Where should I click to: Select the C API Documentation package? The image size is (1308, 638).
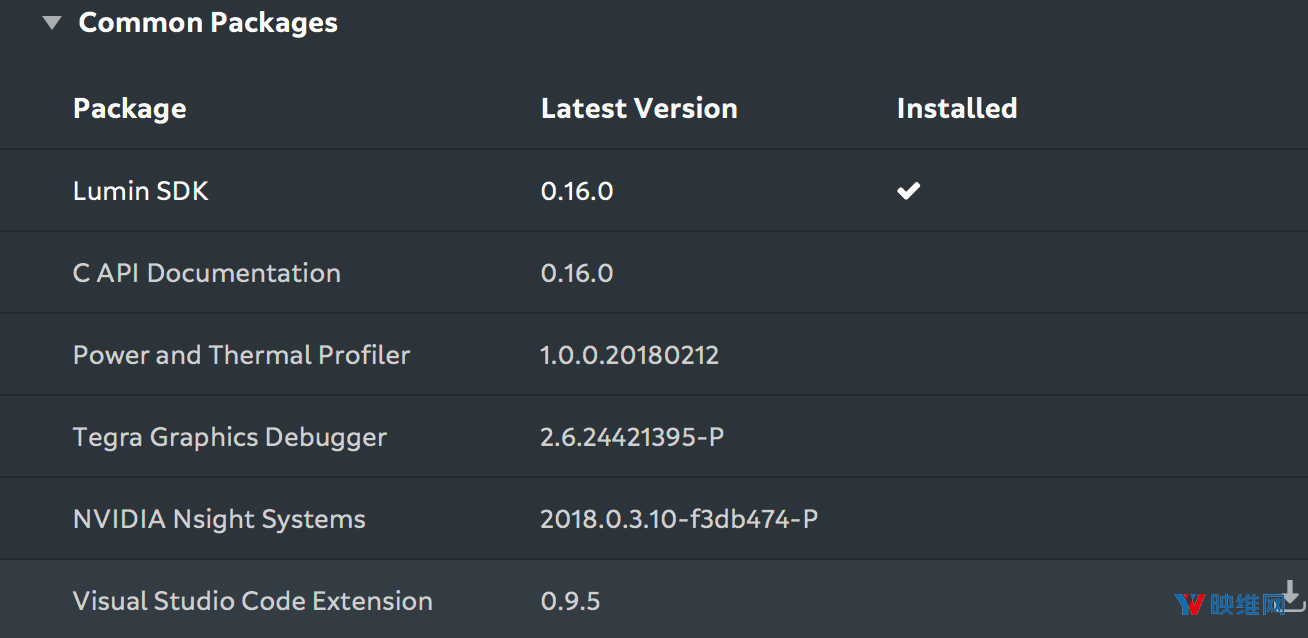pyautogui.click(x=207, y=273)
